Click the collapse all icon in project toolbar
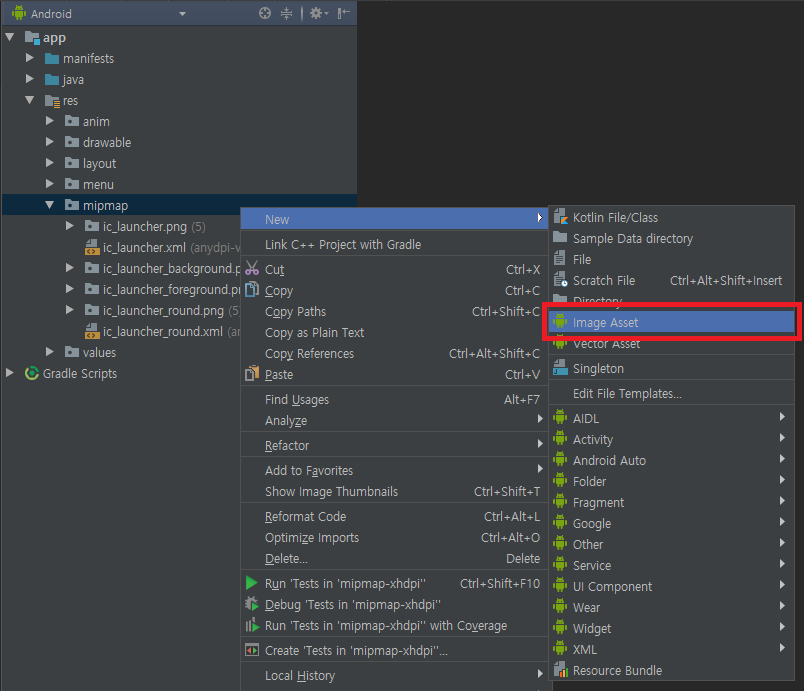The width and height of the screenshot is (804, 691). [x=286, y=13]
